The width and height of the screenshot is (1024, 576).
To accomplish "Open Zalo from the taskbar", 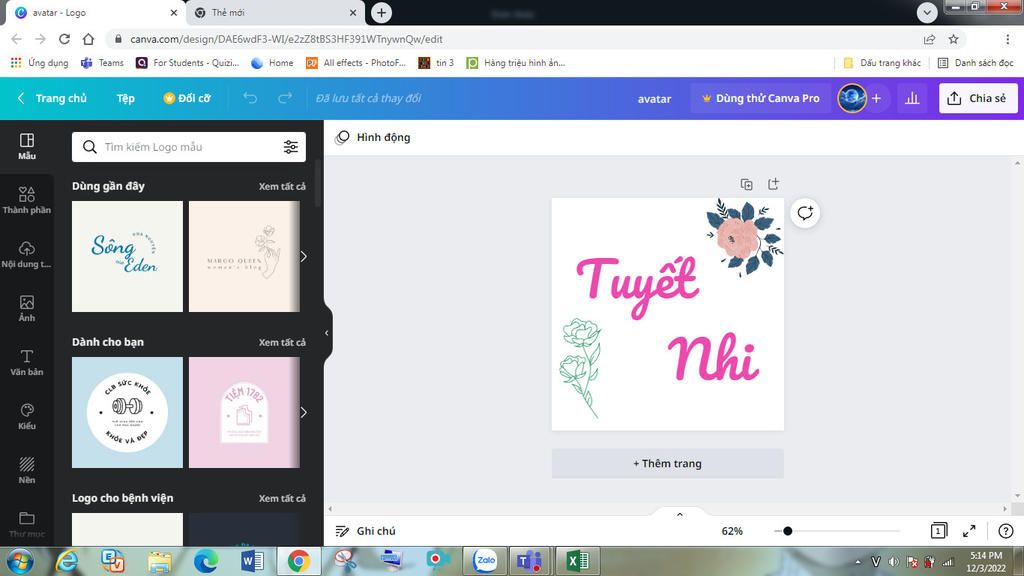I will (x=485, y=561).
